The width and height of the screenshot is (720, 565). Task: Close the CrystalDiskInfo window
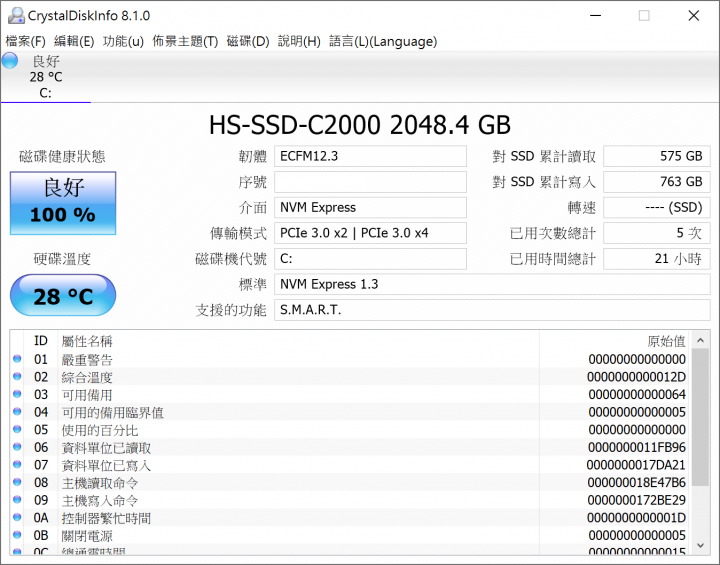tap(694, 16)
